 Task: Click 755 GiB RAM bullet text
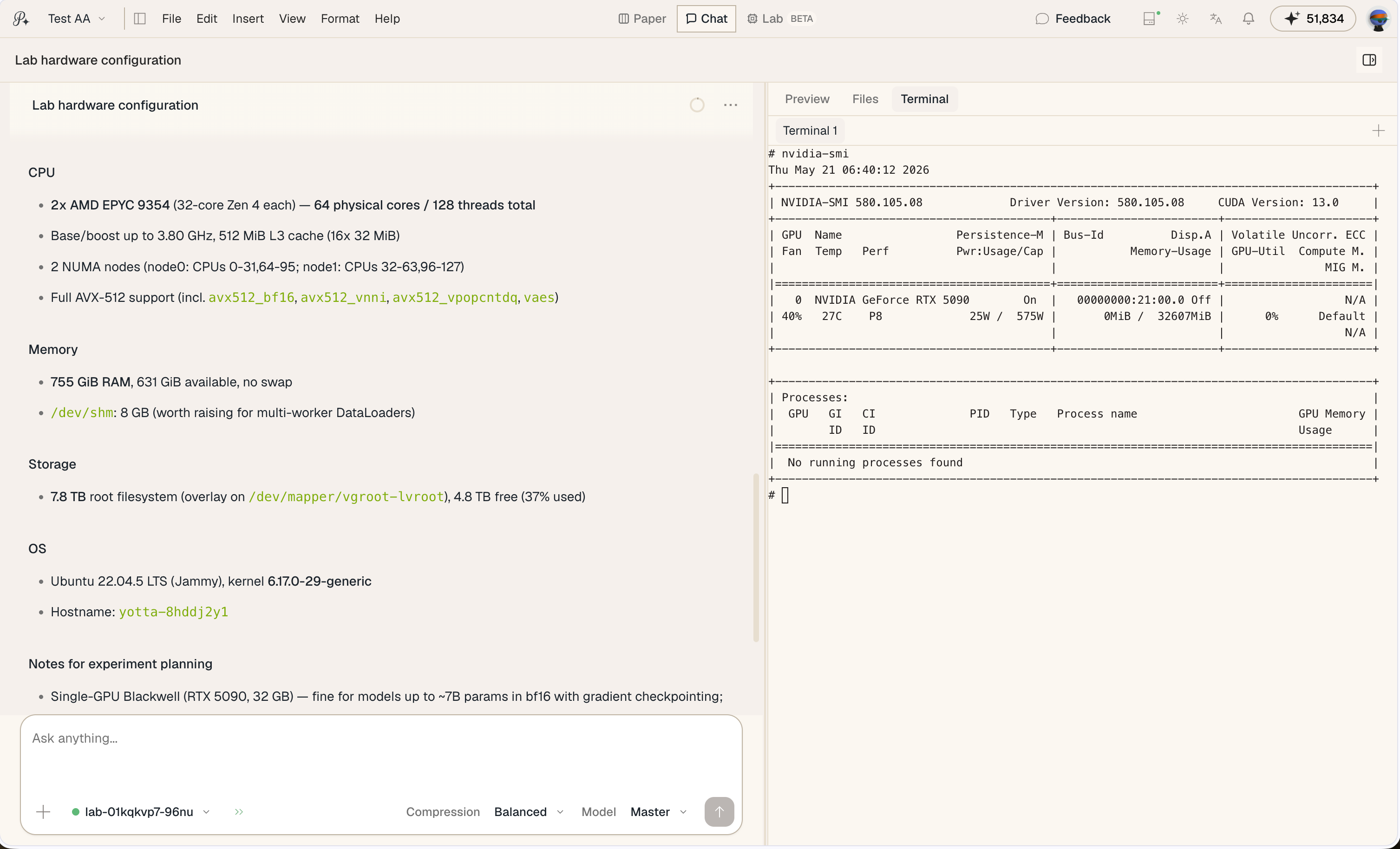tap(171, 382)
